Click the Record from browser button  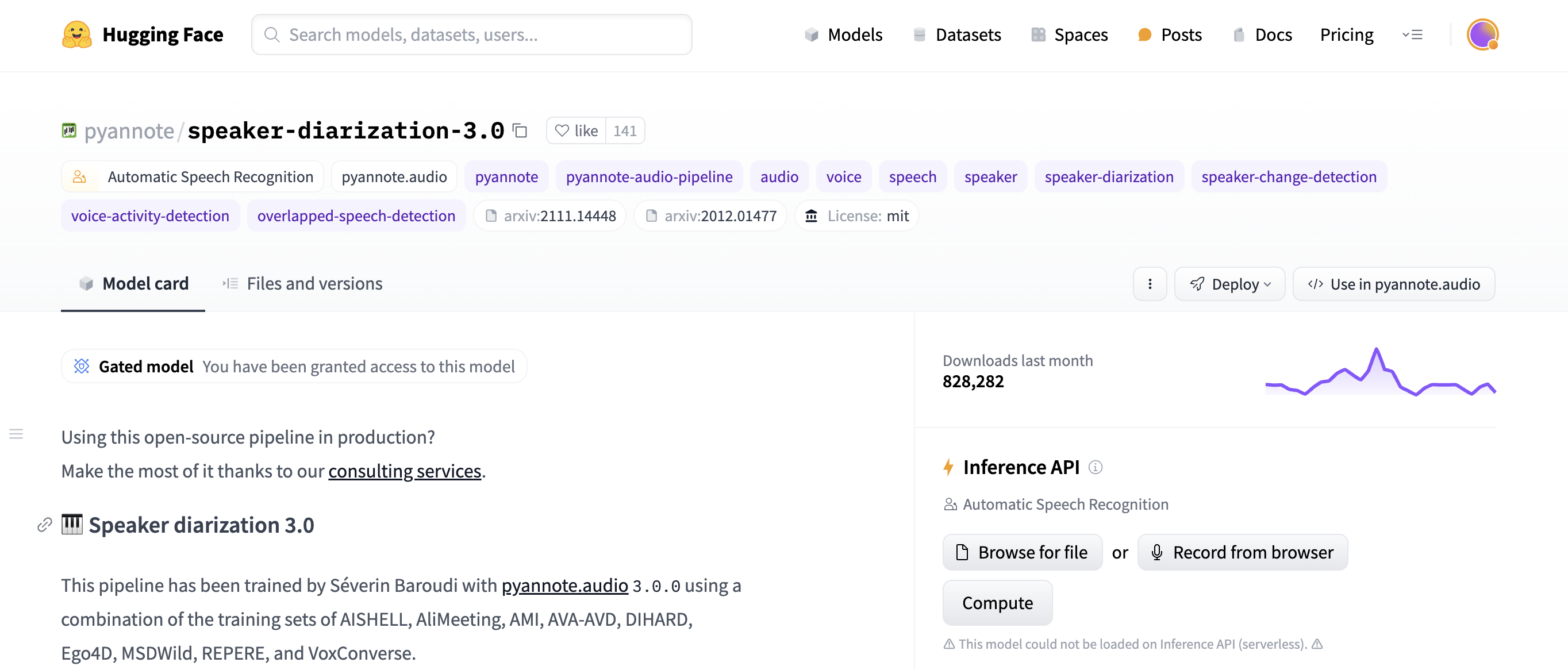click(1242, 552)
